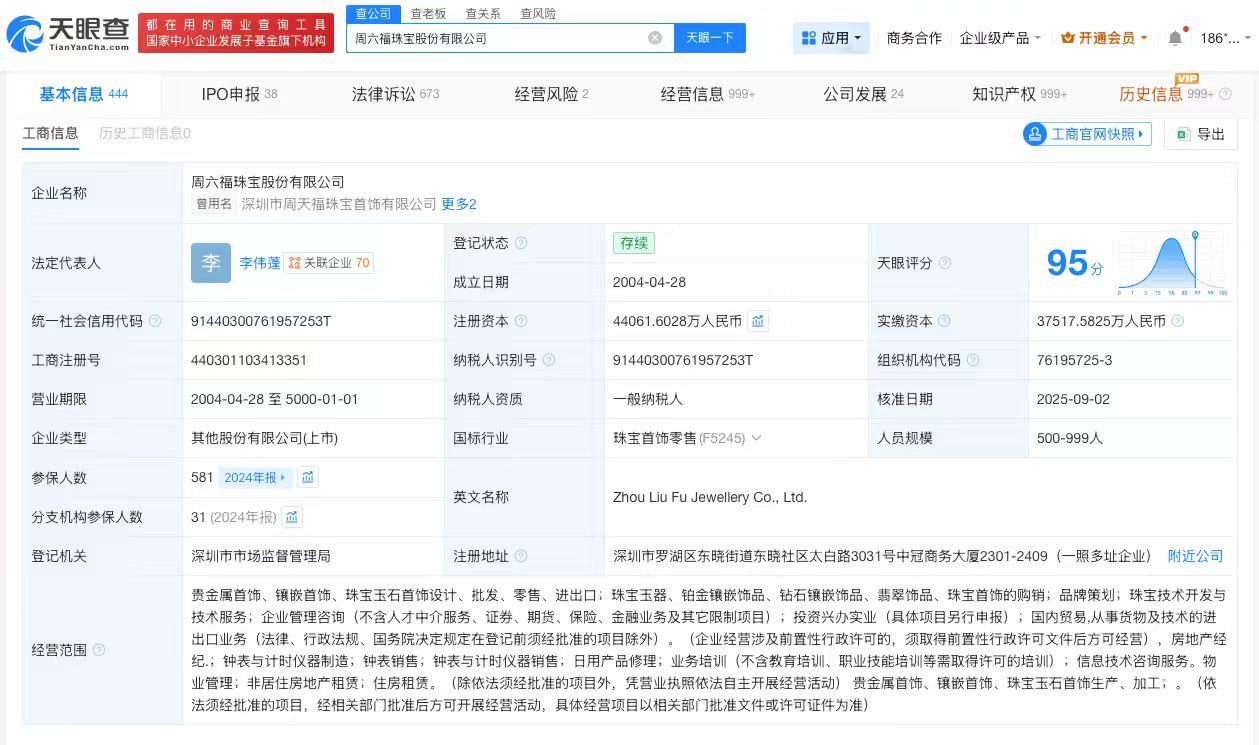Screen dimensions: 1259x745
Task: Open the notification bell
Action: point(1175,38)
